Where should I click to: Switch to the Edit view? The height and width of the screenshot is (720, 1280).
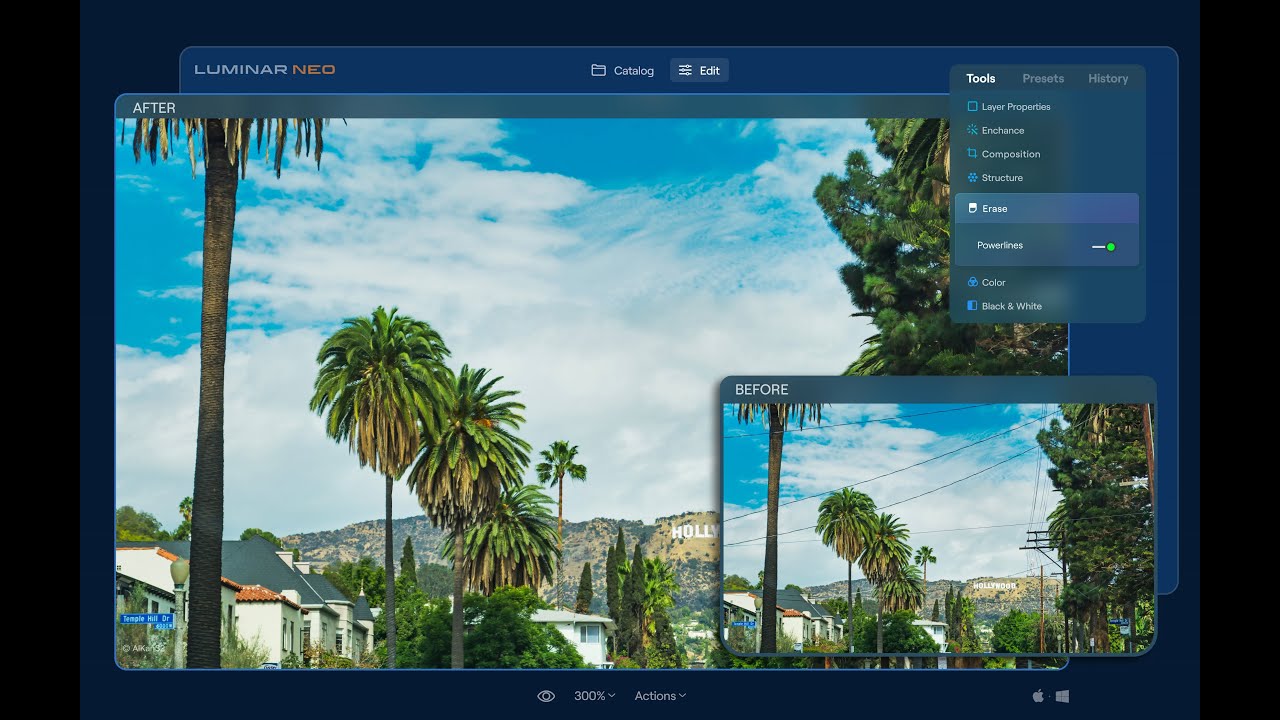pos(699,70)
